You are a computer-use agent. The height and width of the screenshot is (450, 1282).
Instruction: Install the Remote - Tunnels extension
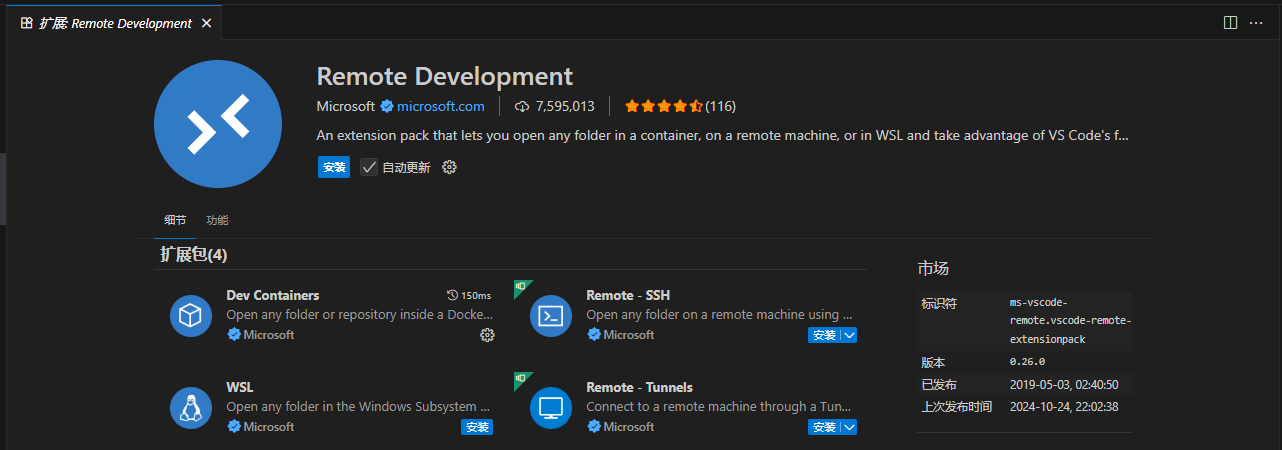point(824,427)
